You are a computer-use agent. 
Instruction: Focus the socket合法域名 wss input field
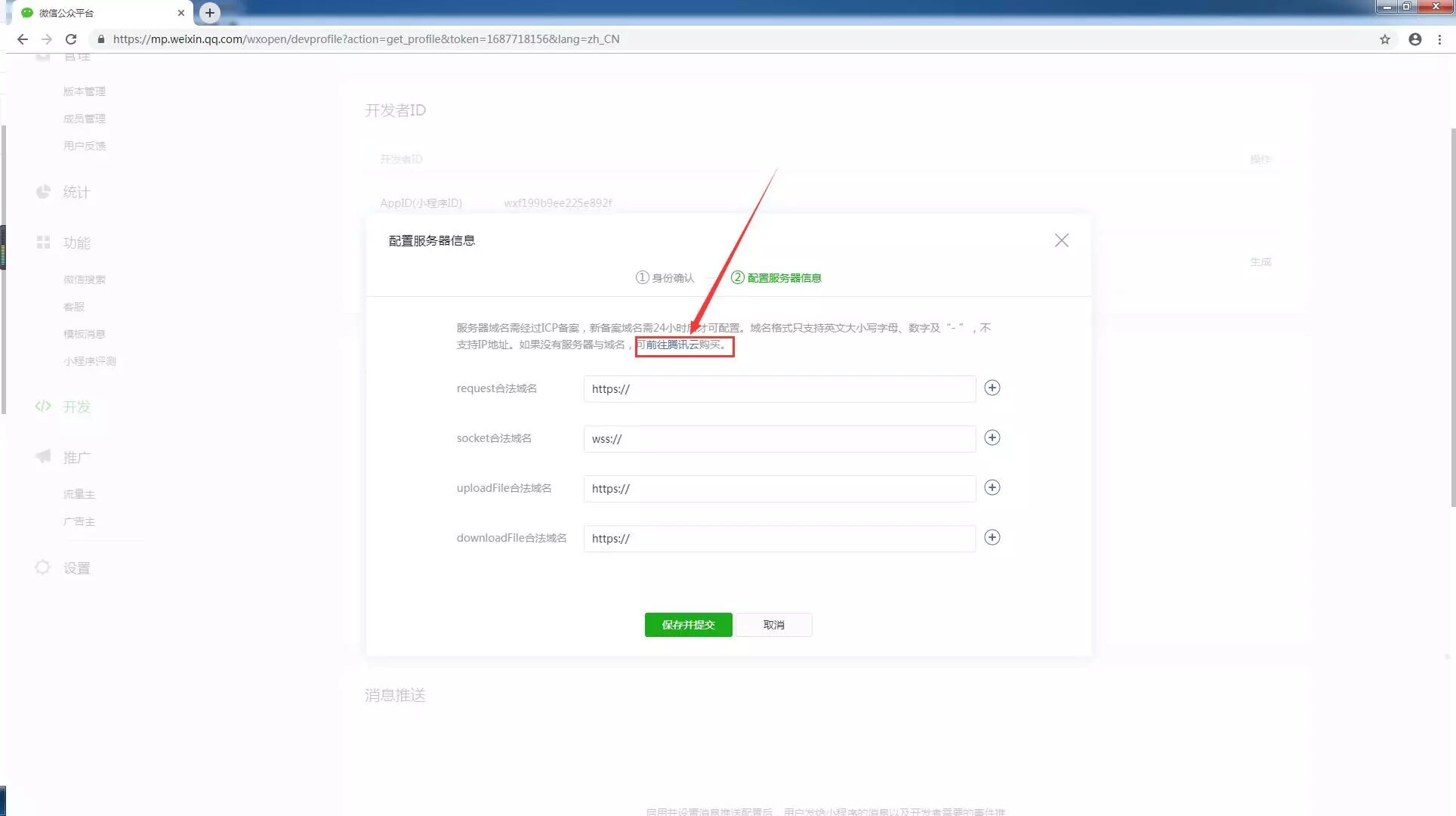point(779,439)
